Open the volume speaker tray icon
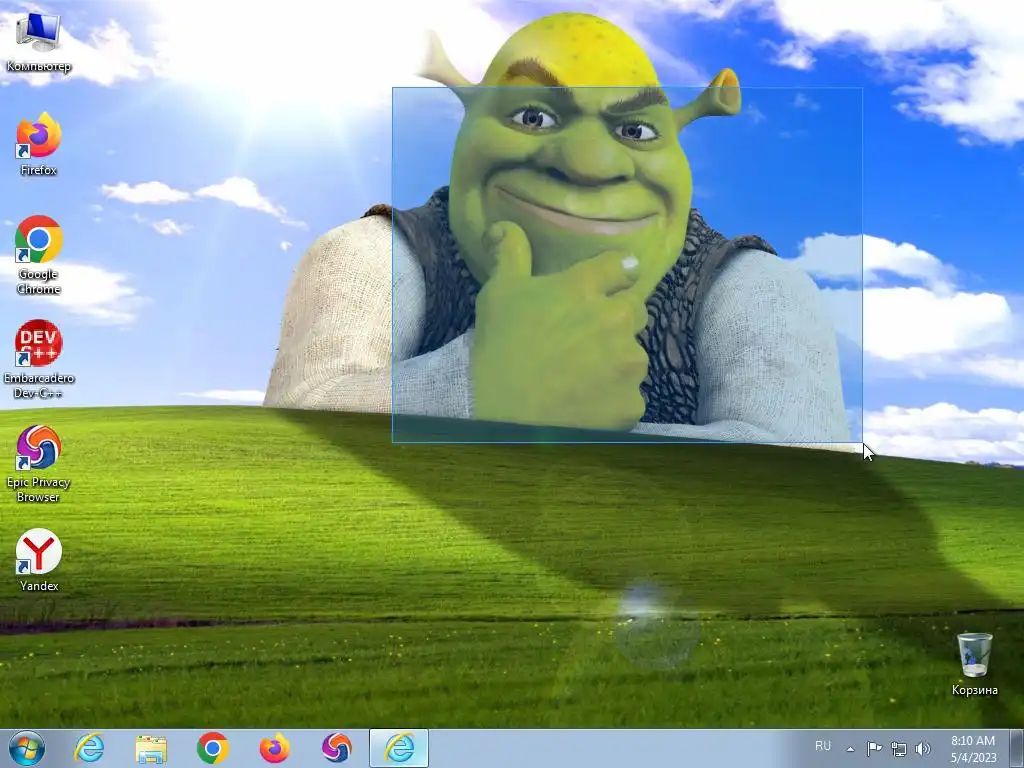This screenshot has width=1024, height=768. (923, 749)
